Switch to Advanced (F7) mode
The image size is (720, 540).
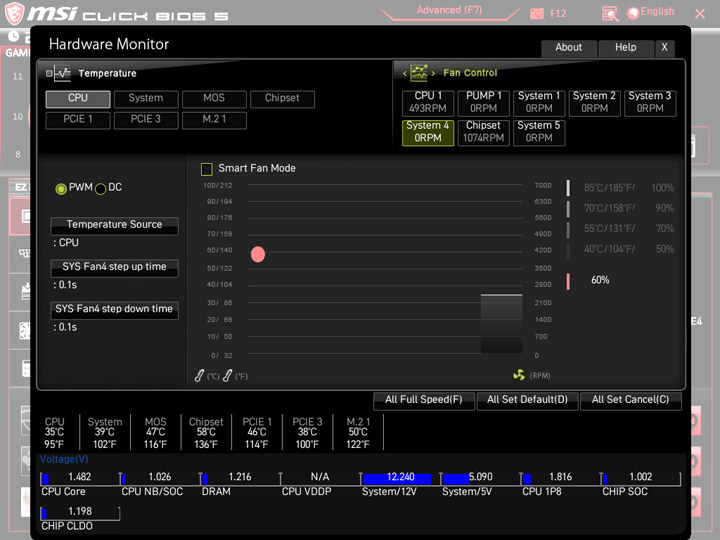pyautogui.click(x=449, y=11)
